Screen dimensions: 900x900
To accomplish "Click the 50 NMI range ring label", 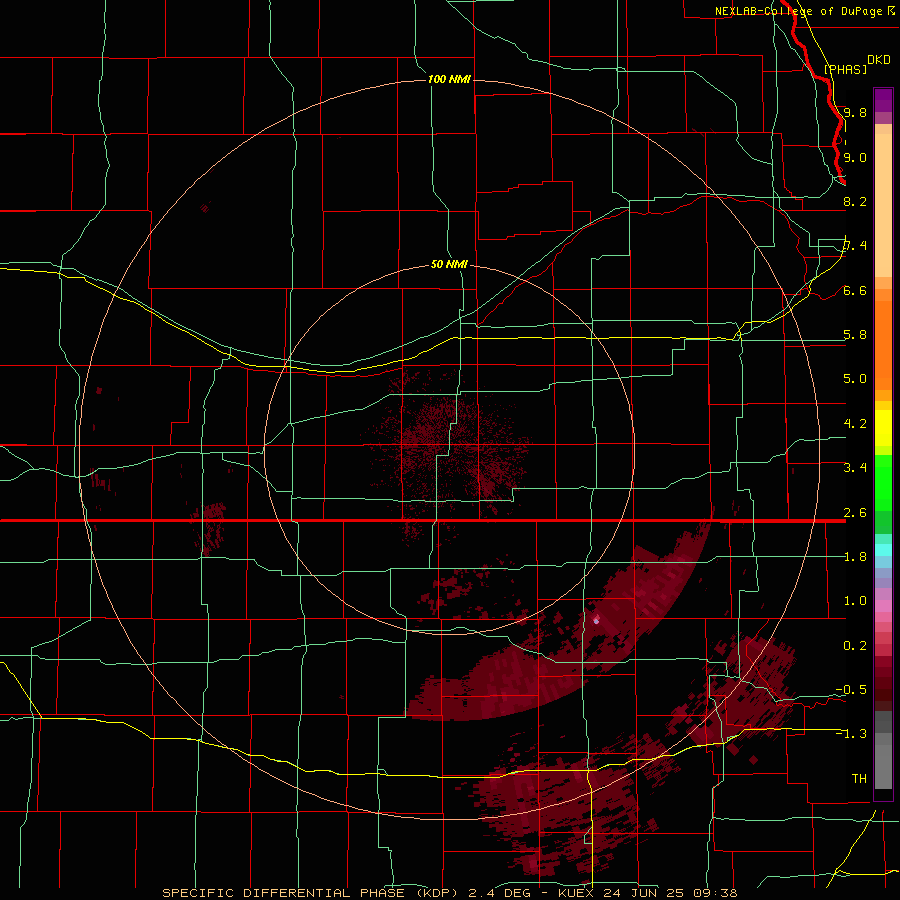I will click(x=449, y=264).
